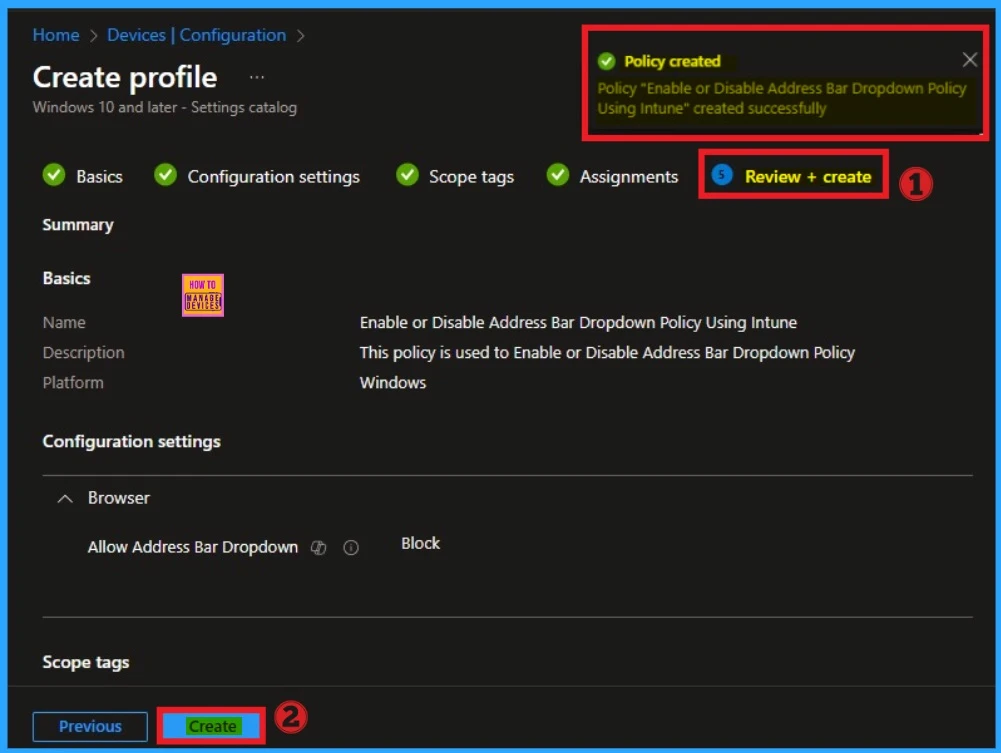Click the Windows 10 and later subtitle text
1001x753 pixels.
click(x=165, y=107)
